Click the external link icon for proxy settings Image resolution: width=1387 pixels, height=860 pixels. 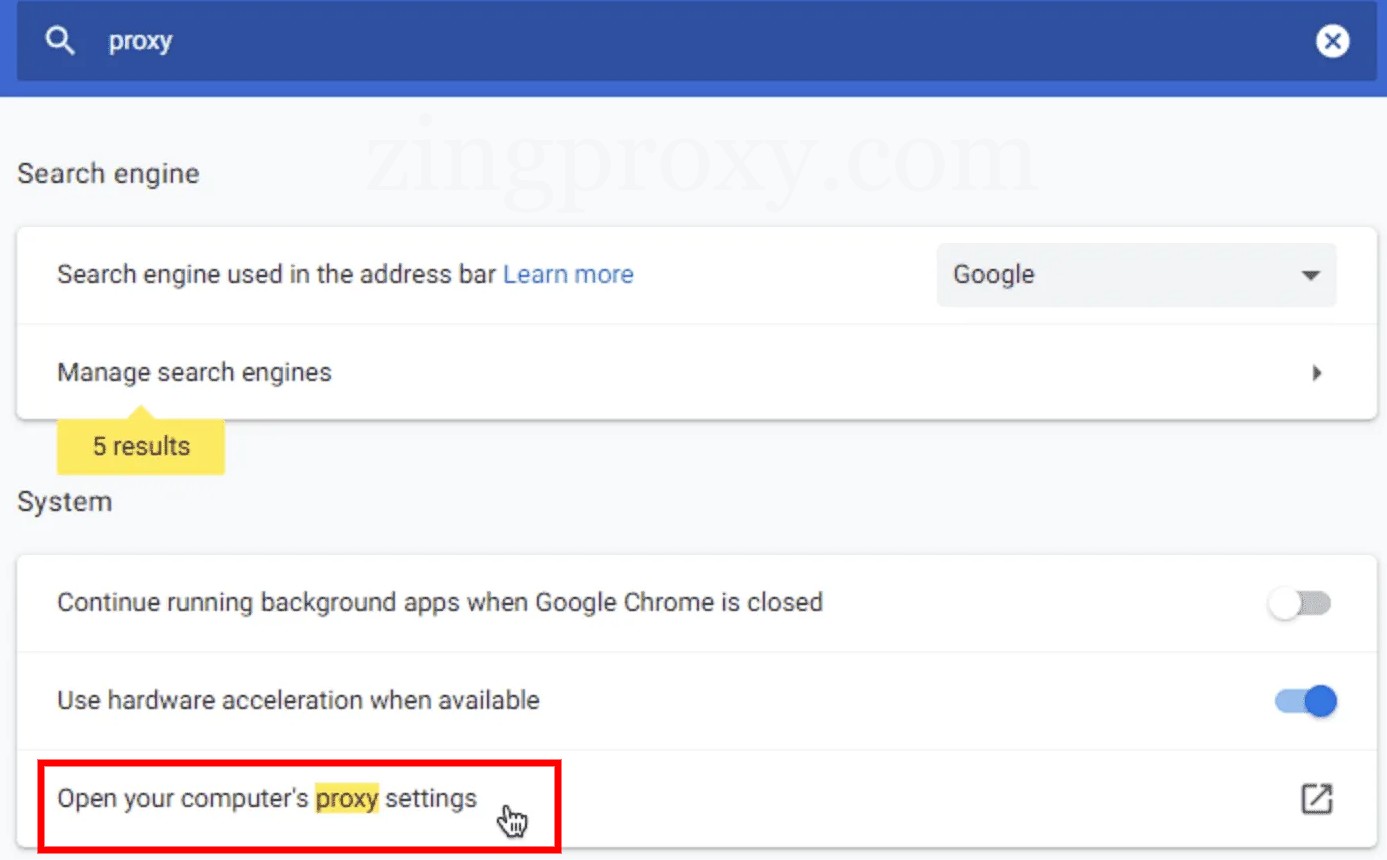(1316, 799)
